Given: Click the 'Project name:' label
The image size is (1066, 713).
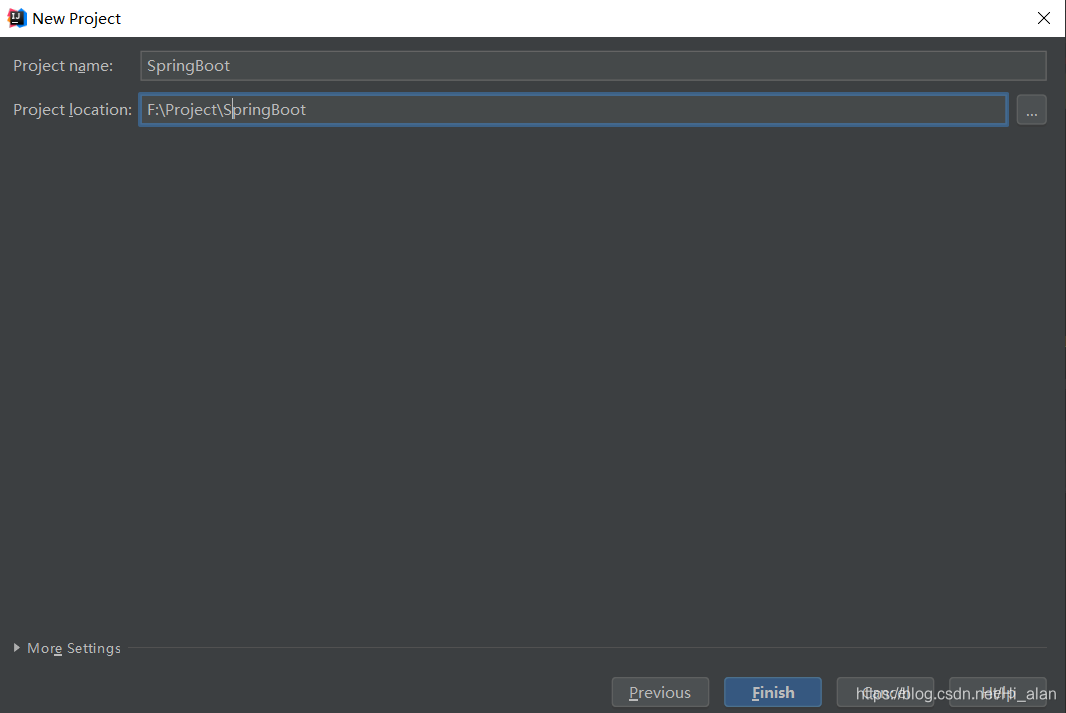Looking at the screenshot, I should [63, 66].
